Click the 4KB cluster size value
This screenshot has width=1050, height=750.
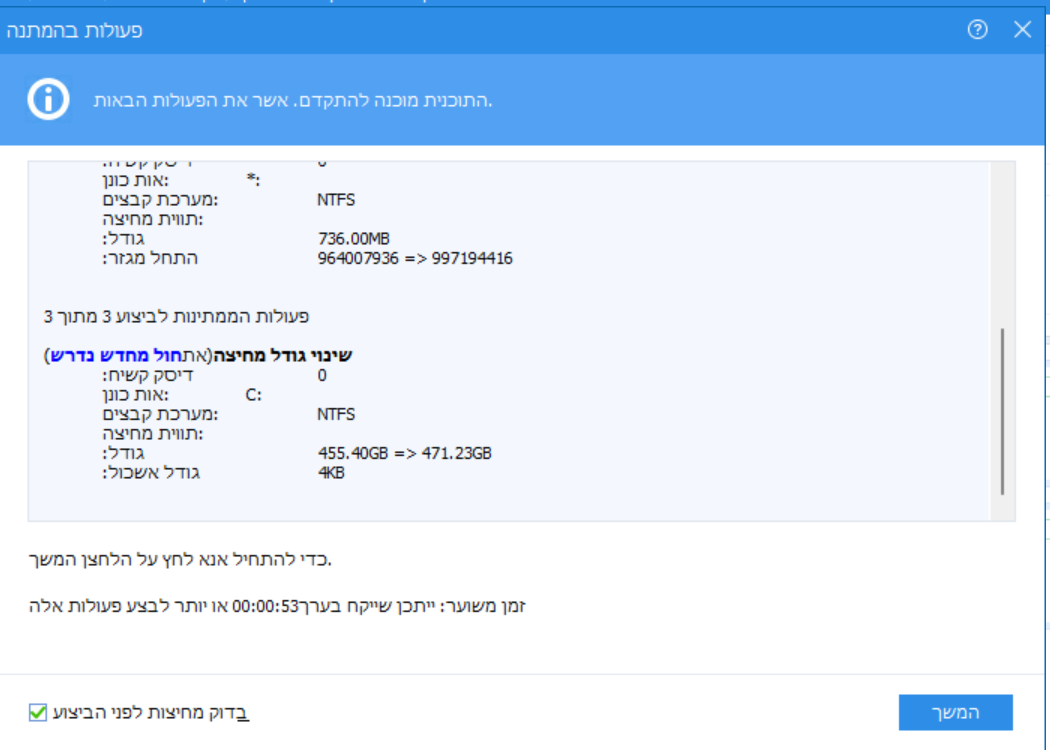331,473
